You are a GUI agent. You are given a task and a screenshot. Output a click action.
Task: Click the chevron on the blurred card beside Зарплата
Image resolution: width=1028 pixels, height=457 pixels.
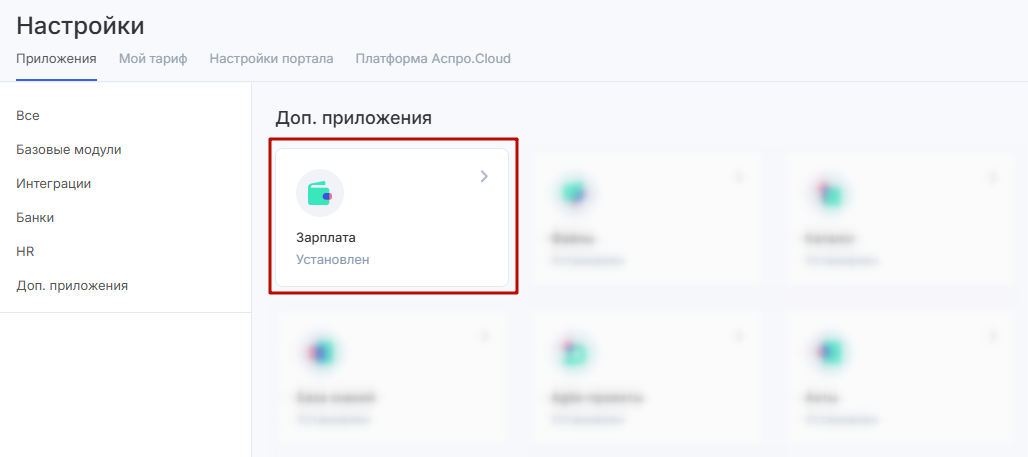click(x=739, y=177)
